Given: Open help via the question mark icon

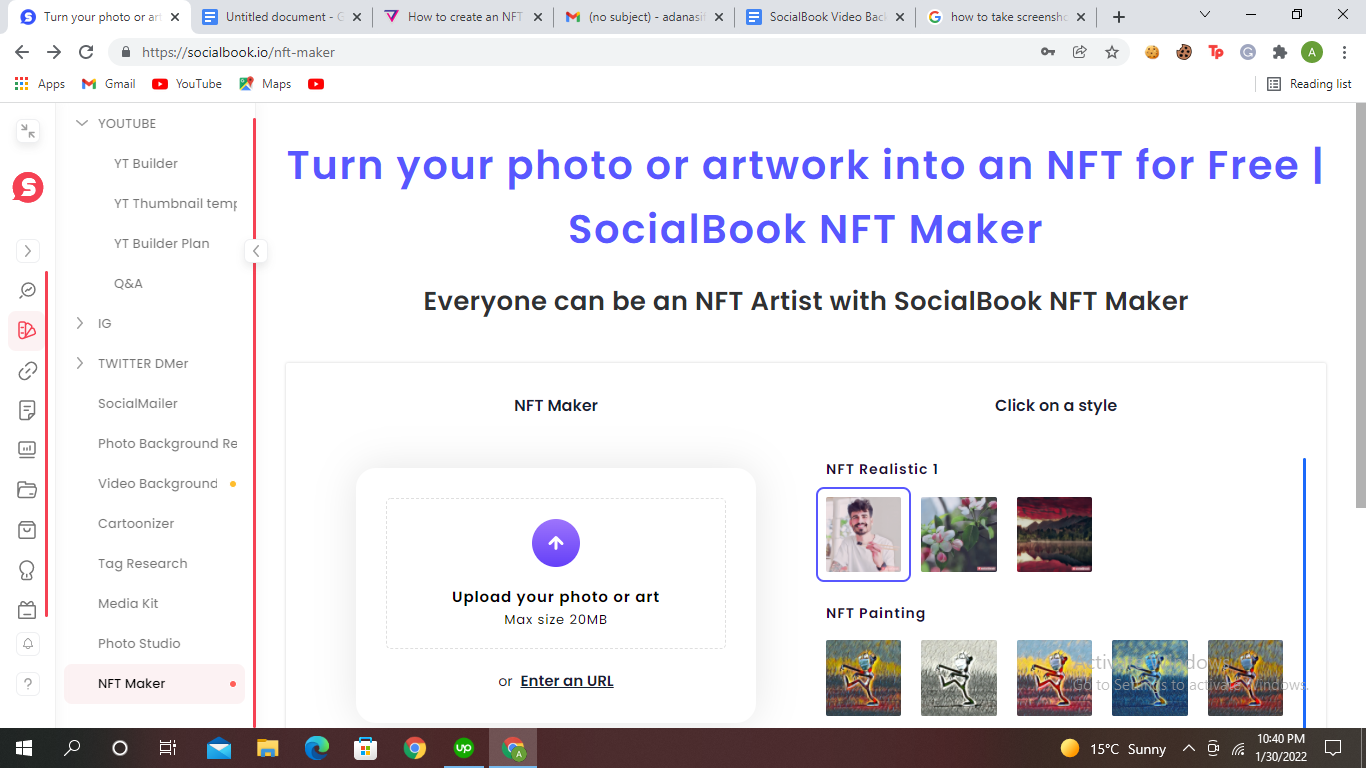Looking at the screenshot, I should point(28,684).
